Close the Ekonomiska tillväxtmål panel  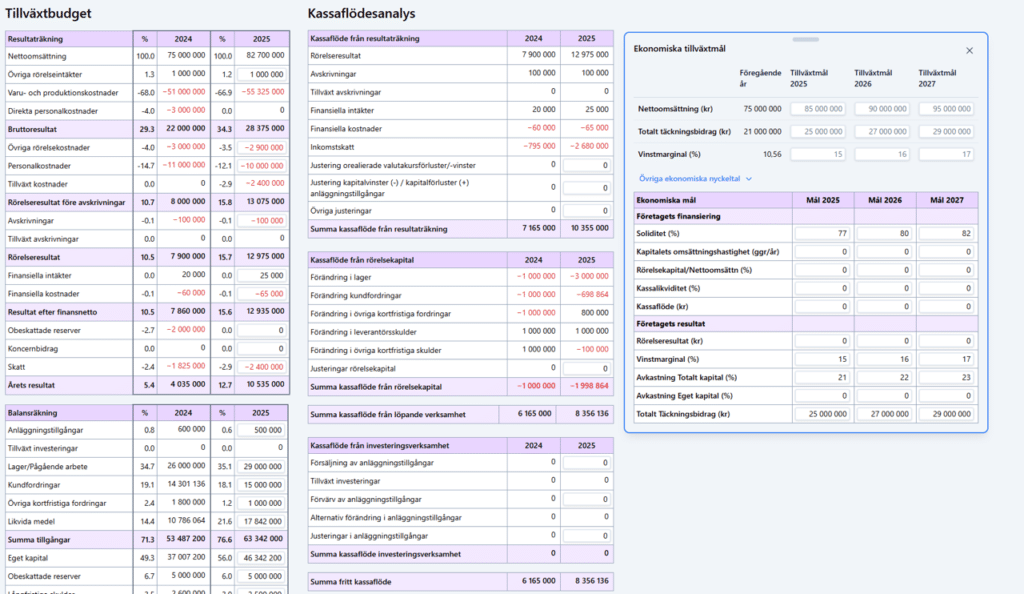tap(968, 50)
